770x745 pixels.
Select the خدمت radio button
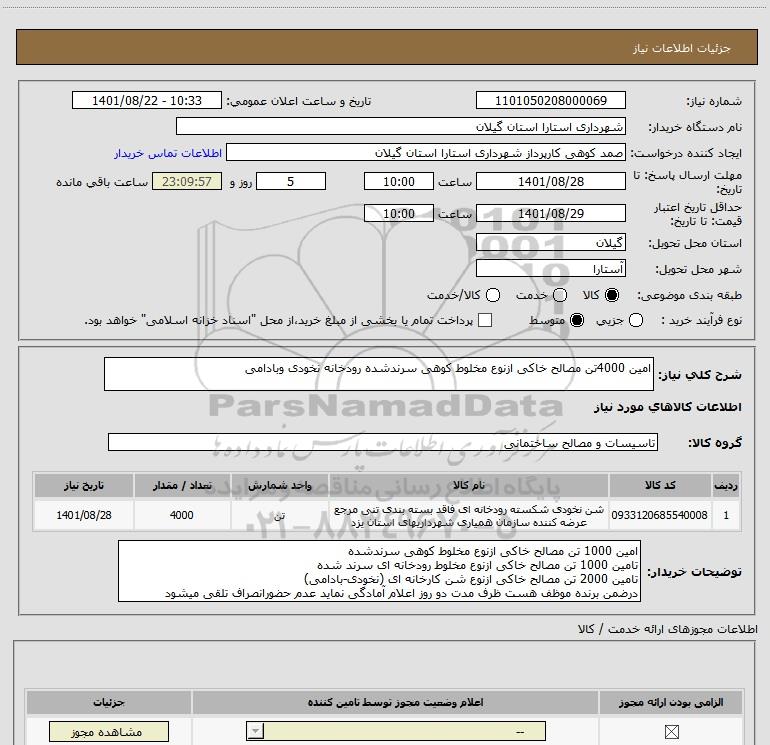tap(560, 295)
